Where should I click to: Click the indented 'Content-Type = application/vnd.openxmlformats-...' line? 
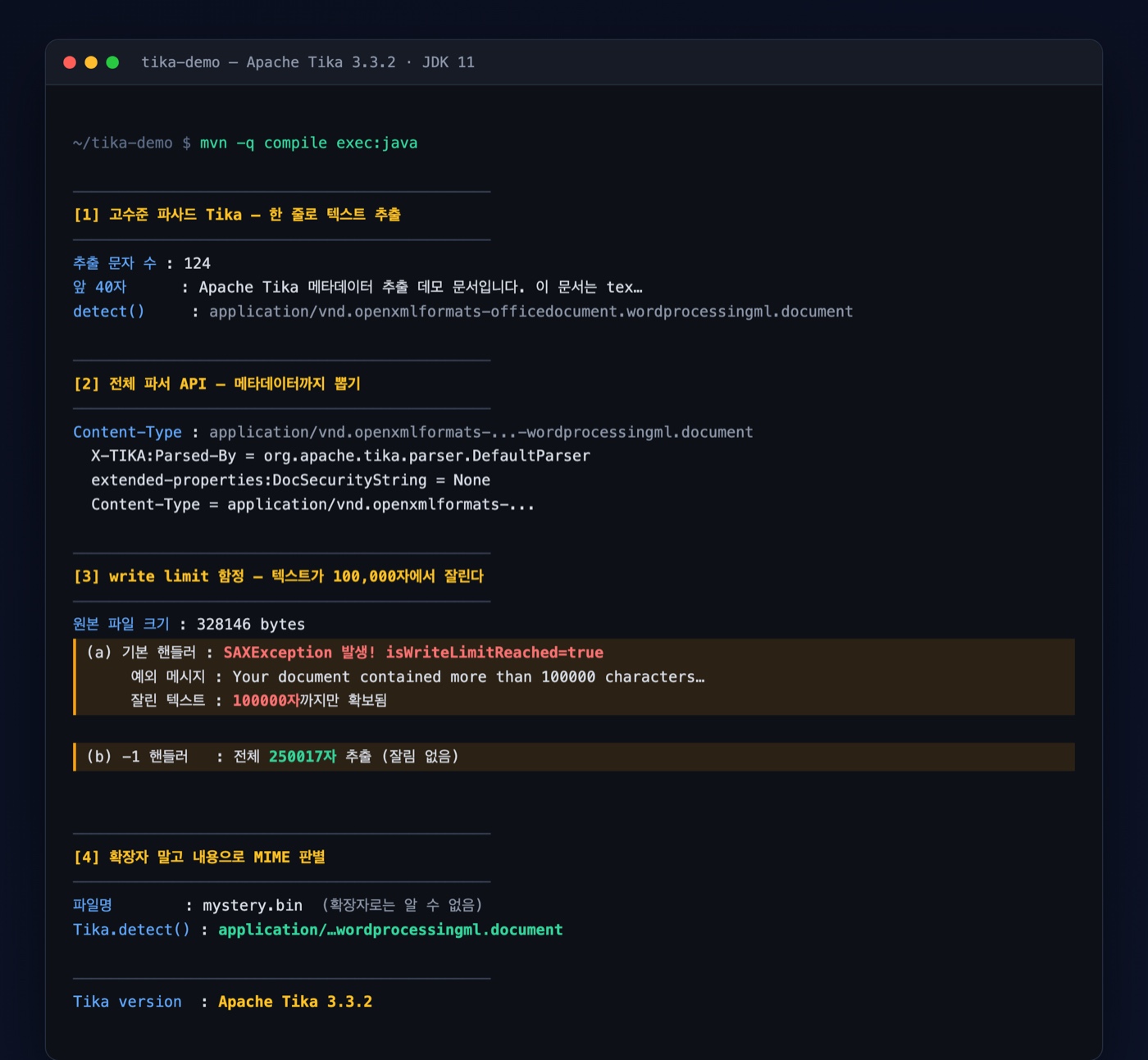click(312, 504)
